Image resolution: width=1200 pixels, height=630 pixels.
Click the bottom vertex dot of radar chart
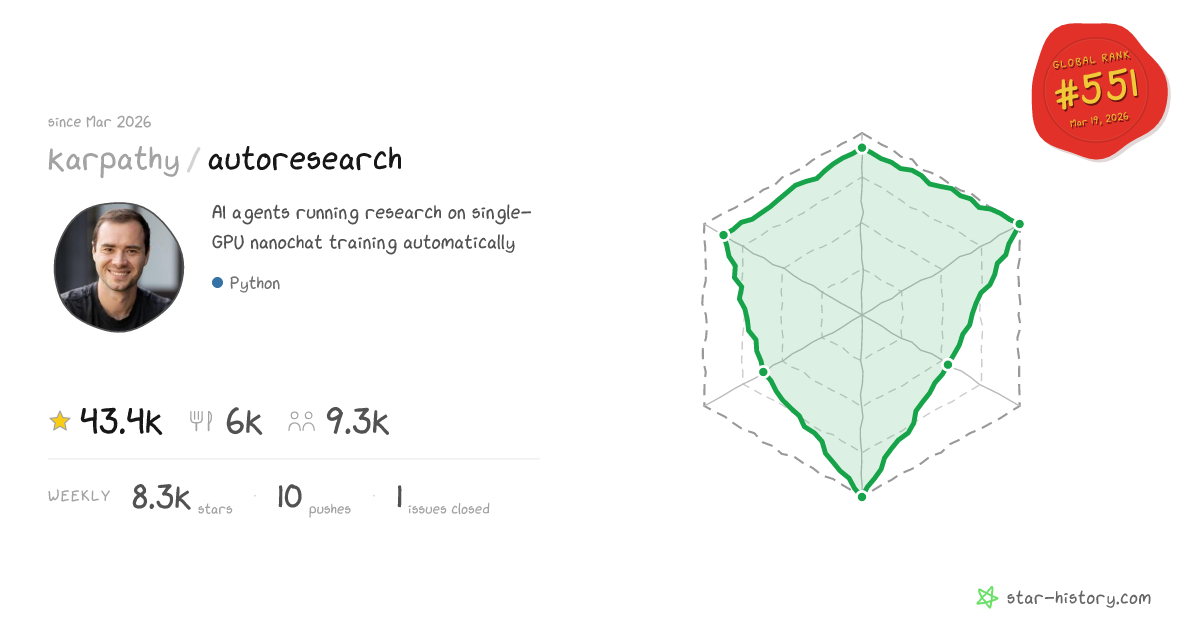pyautogui.click(x=862, y=496)
